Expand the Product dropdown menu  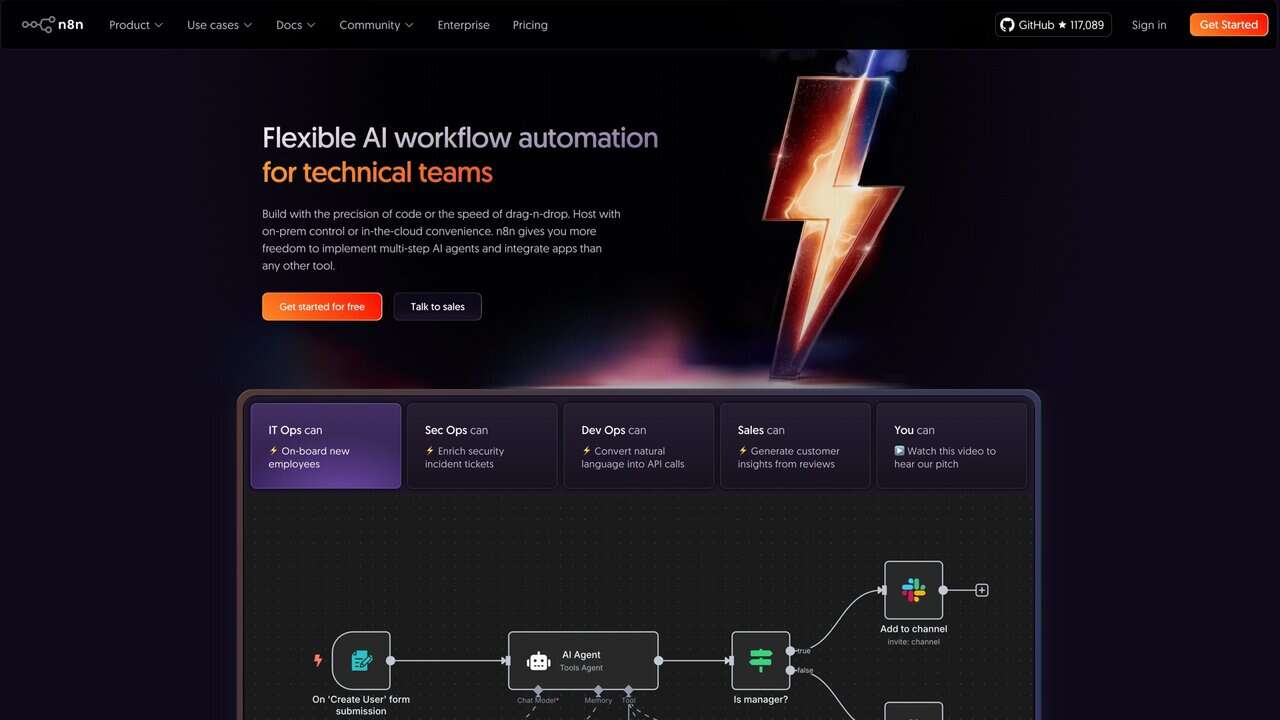(136, 25)
